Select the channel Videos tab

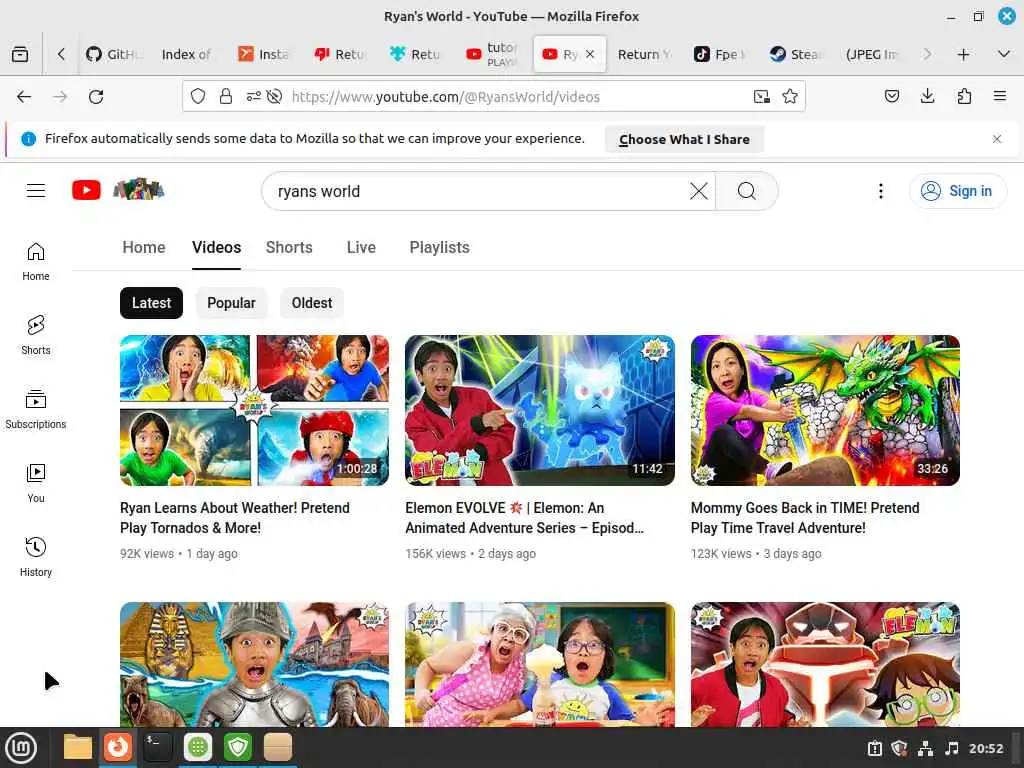[216, 248]
